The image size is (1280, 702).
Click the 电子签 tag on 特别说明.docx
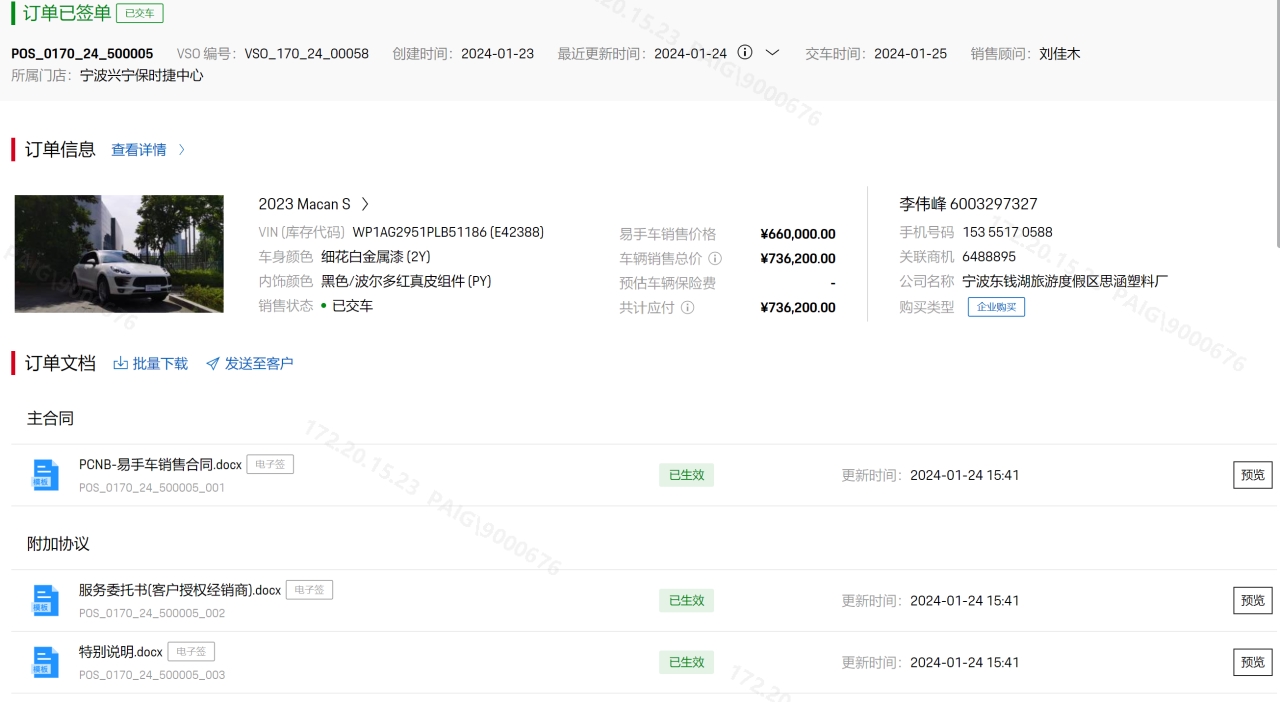point(191,652)
